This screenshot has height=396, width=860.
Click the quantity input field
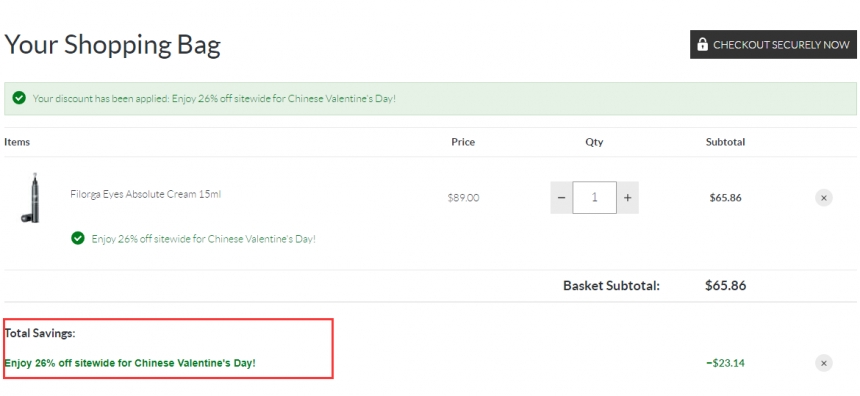[595, 197]
